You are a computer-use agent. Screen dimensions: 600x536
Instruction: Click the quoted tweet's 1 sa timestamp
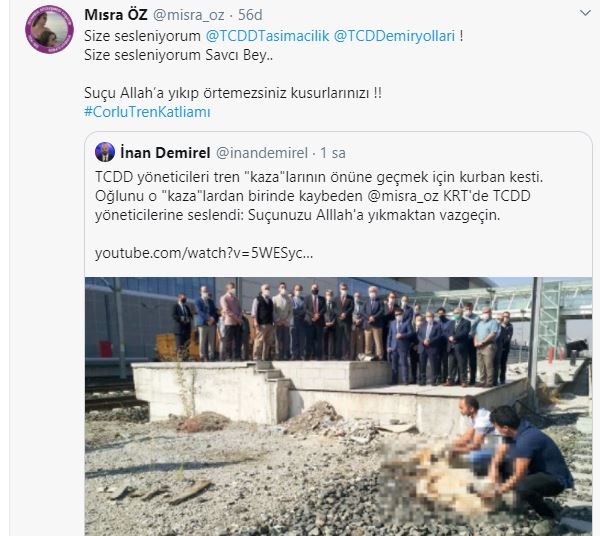pos(333,153)
